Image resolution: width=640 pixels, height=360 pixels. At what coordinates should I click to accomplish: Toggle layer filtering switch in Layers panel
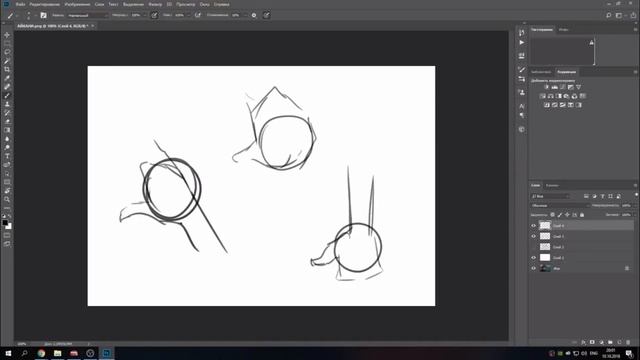[x=636, y=196]
